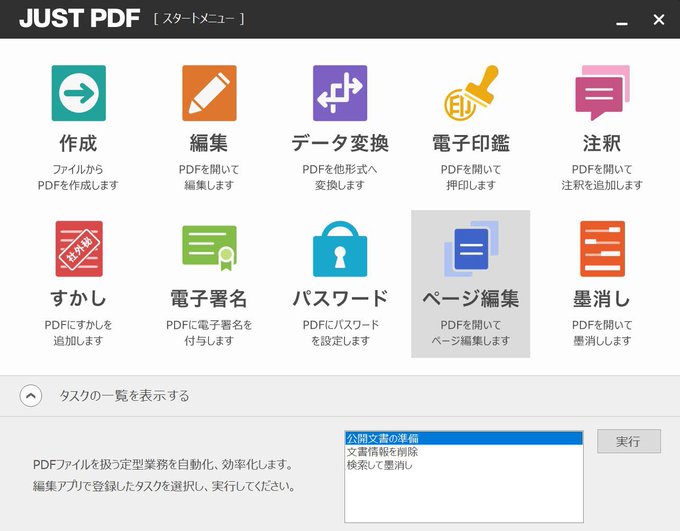
Task: Open the 電子印鑑 stamp icon
Action: (471, 93)
